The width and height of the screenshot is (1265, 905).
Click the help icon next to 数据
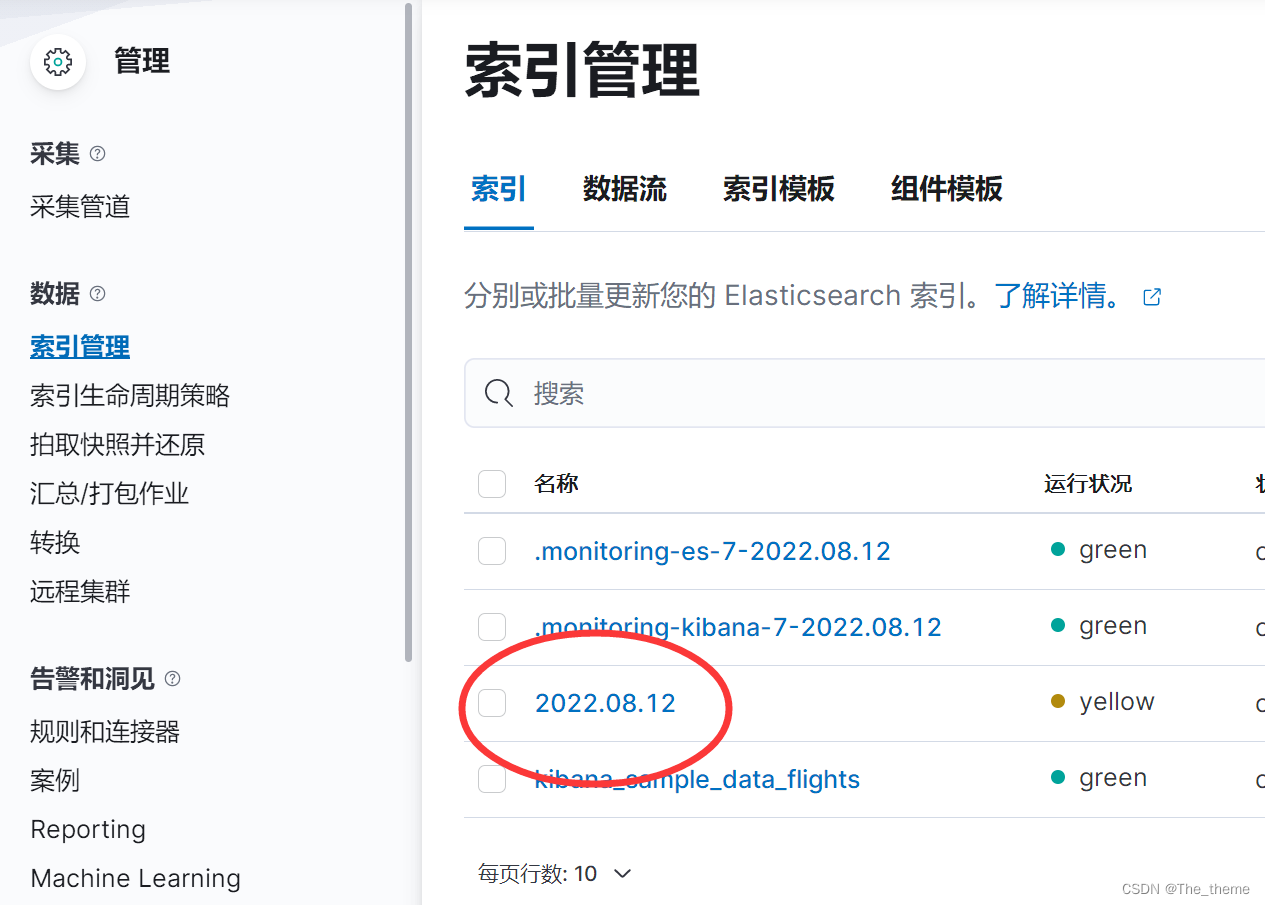pyautogui.click(x=96, y=293)
